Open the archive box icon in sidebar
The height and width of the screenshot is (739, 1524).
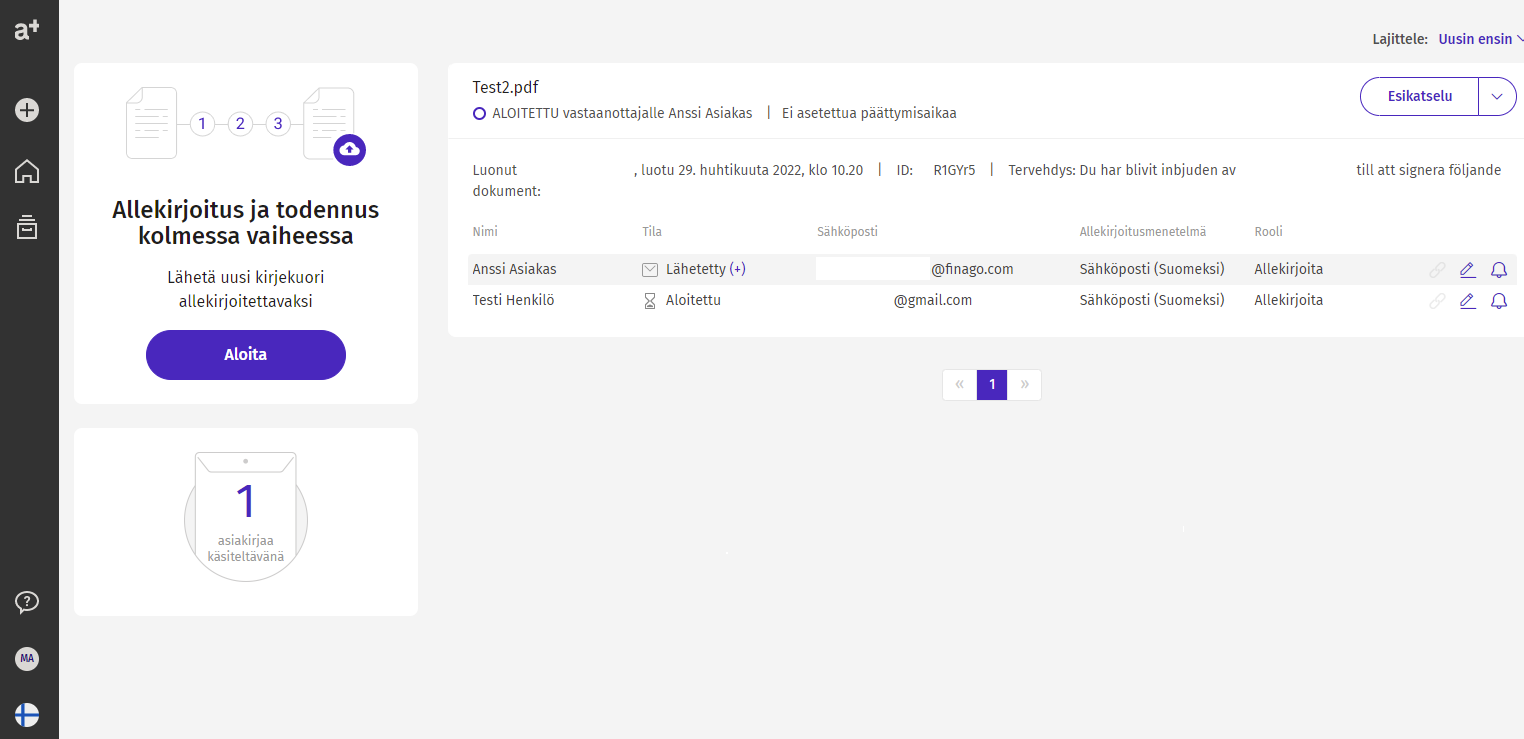(27, 227)
